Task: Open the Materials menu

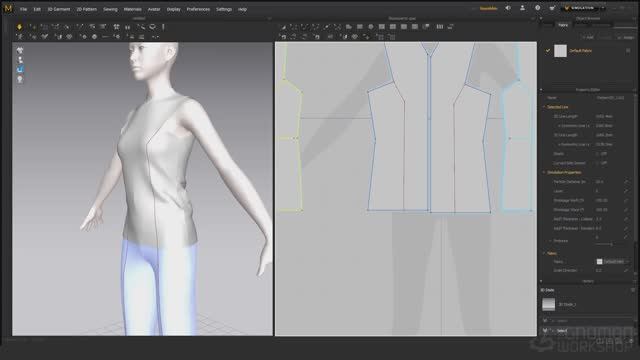Action: click(132, 9)
